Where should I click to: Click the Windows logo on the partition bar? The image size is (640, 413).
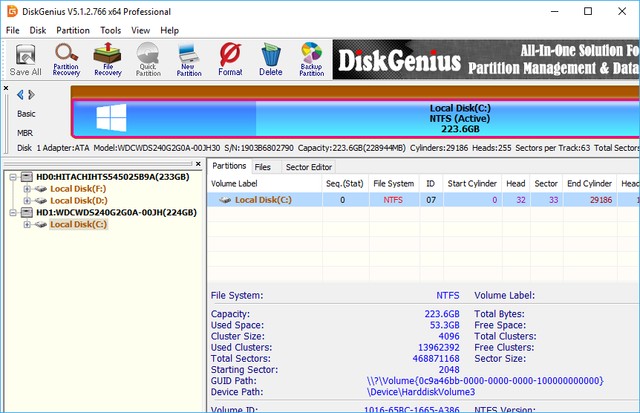pyautogui.click(x=111, y=118)
